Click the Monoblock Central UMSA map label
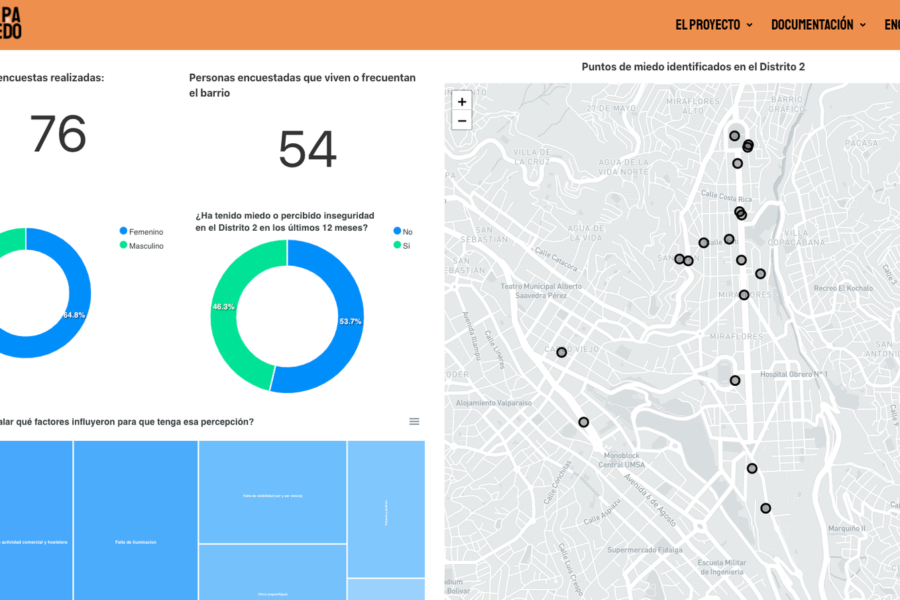900x600 pixels. pyautogui.click(x=622, y=460)
